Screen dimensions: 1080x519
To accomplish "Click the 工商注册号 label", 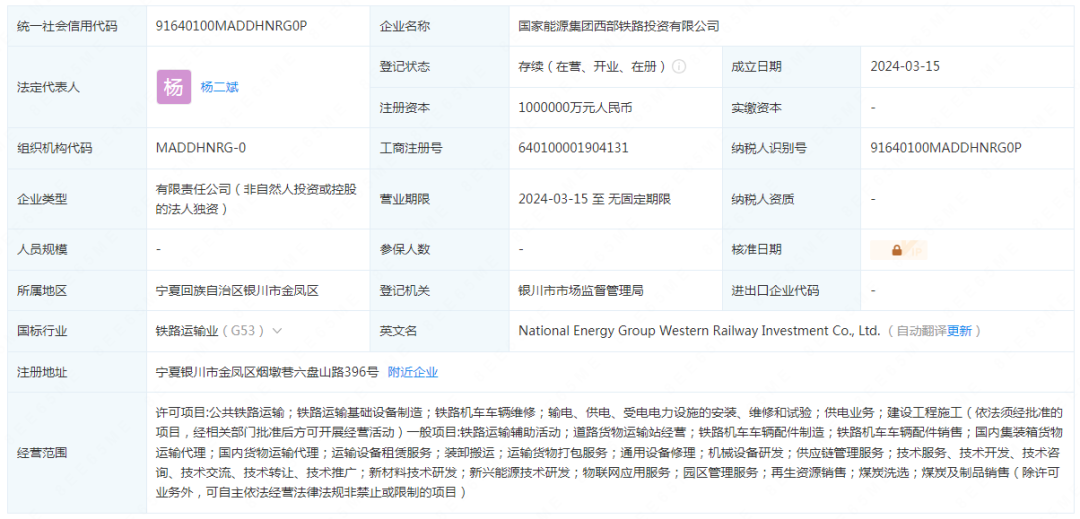I will pyautogui.click(x=411, y=148).
